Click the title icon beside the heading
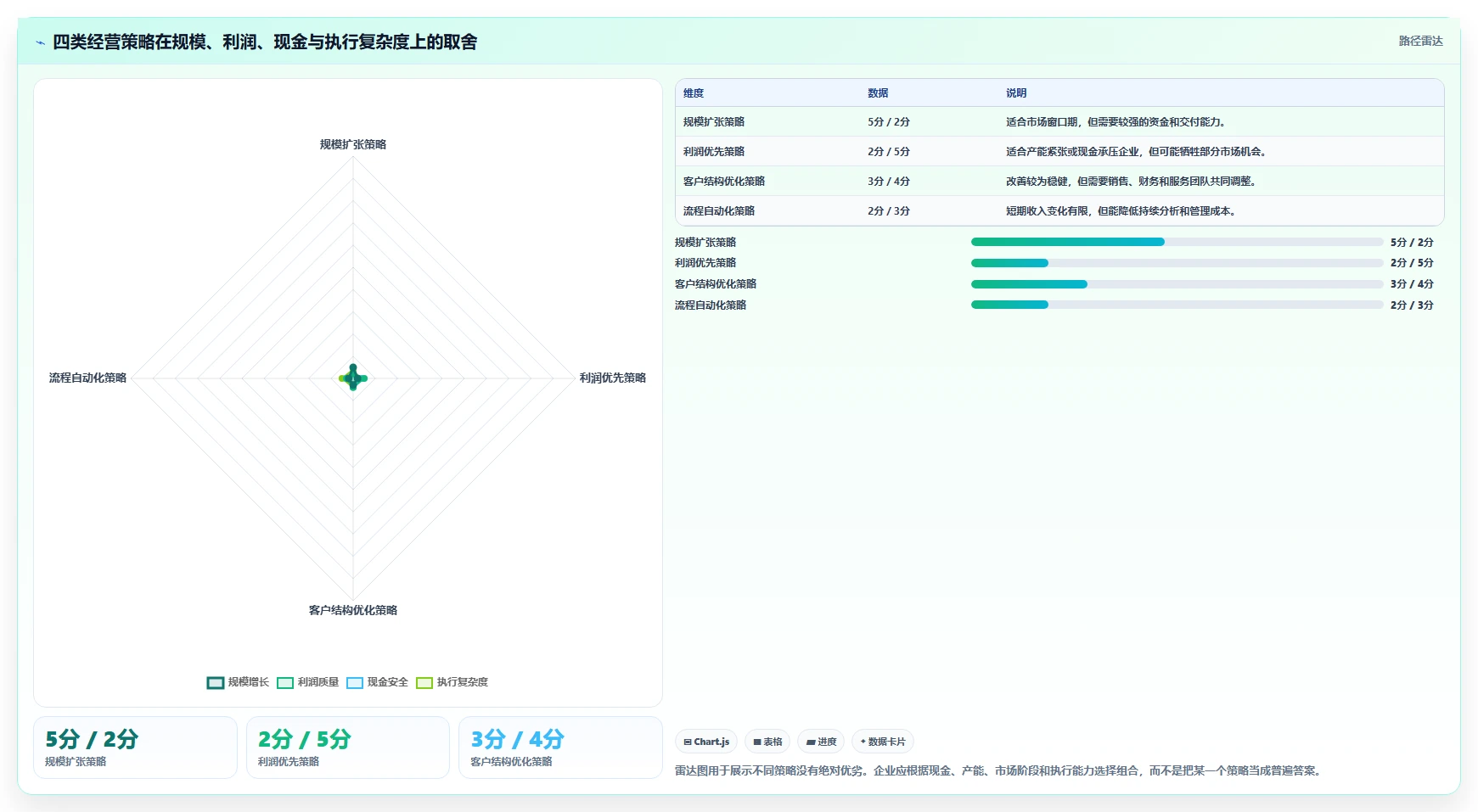Screen dimensions: 1478x812 click(40, 42)
